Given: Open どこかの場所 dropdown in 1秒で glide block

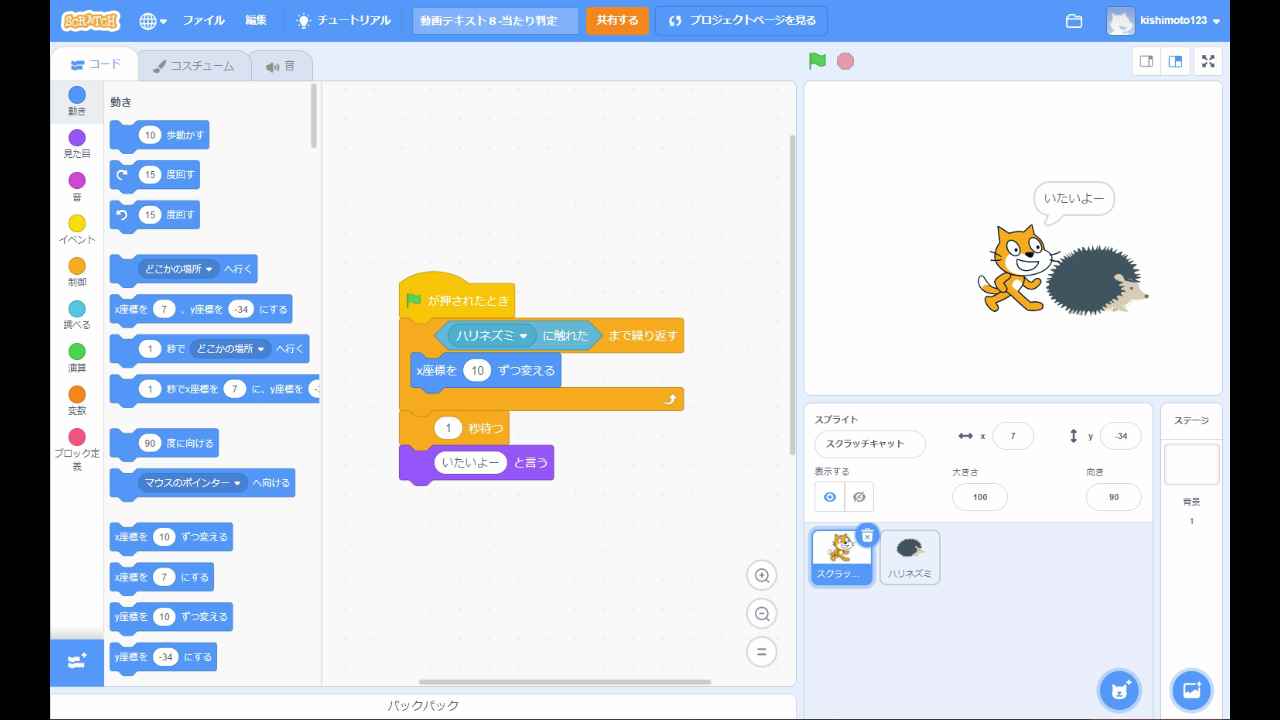Looking at the screenshot, I should click(x=230, y=349).
